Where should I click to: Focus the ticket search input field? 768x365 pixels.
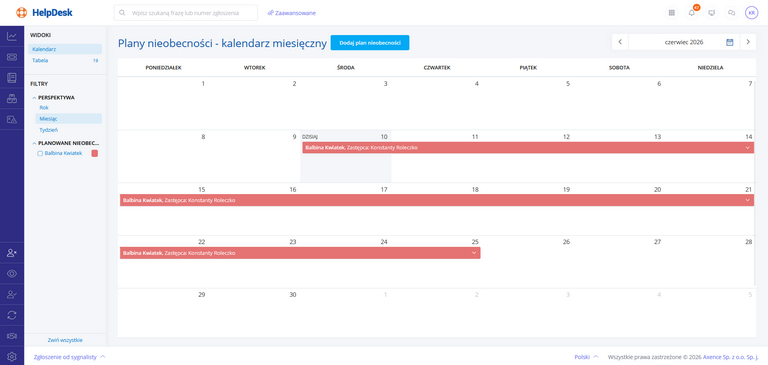click(x=186, y=13)
